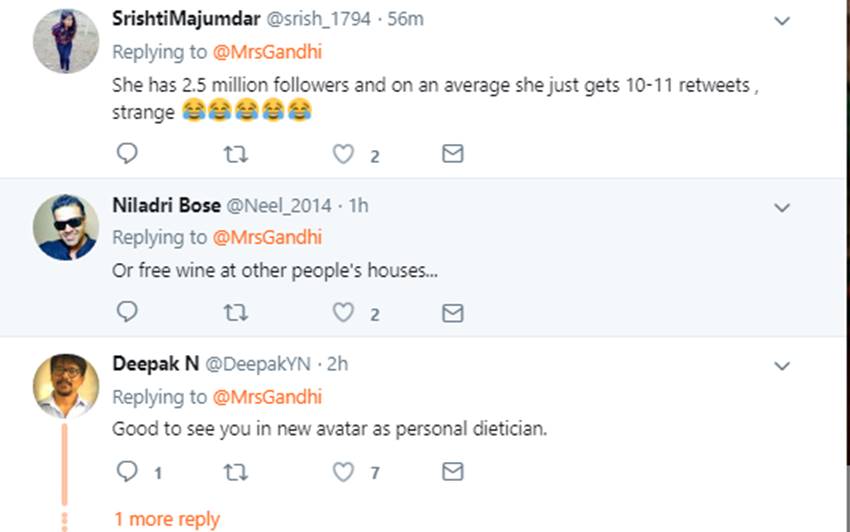Expand the chevron menu on Niladri Bose's tweet
850x532 pixels.
[x=782, y=208]
